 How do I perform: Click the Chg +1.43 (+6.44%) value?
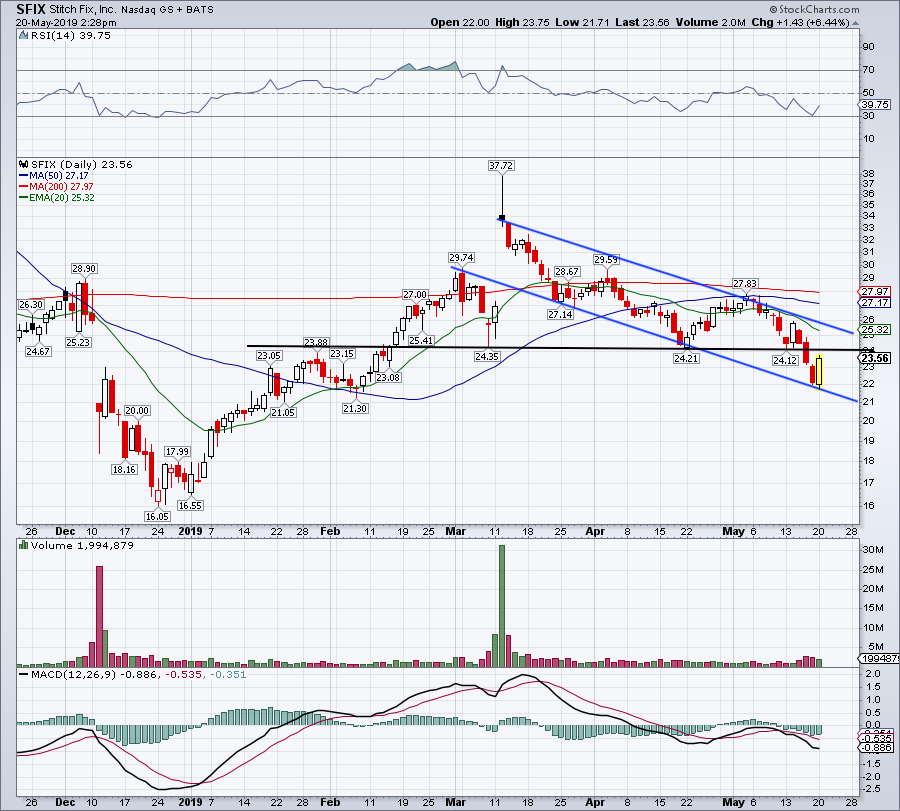800,22
